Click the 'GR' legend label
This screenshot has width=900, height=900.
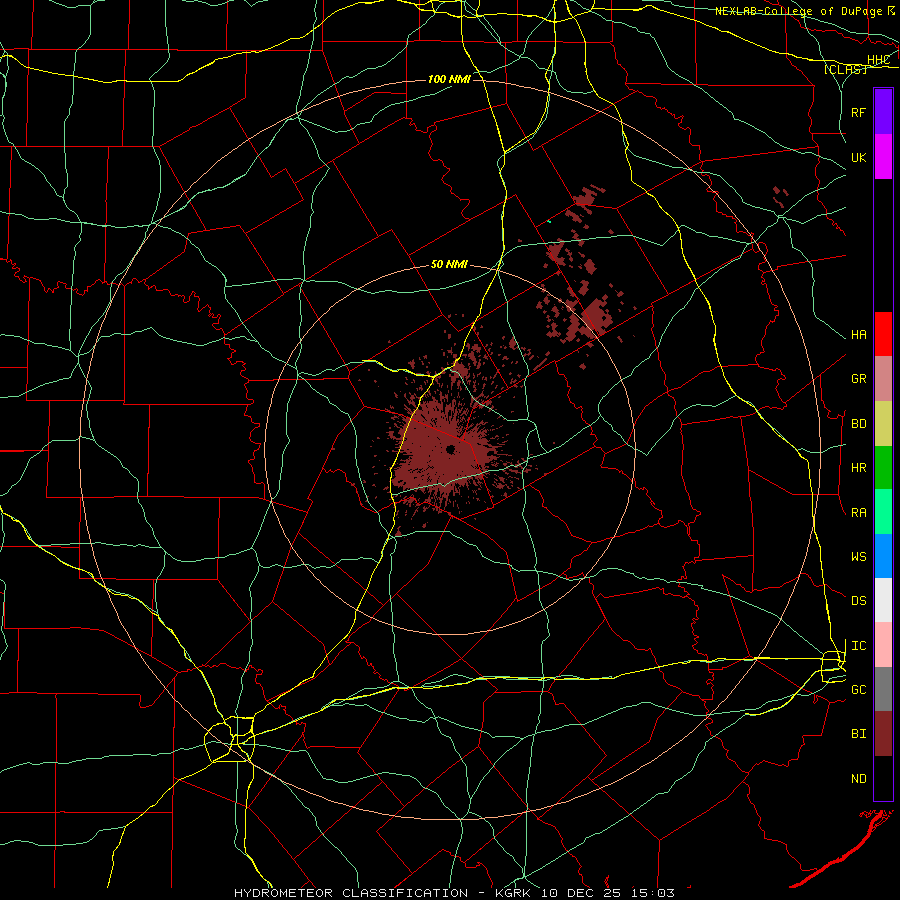point(859,379)
